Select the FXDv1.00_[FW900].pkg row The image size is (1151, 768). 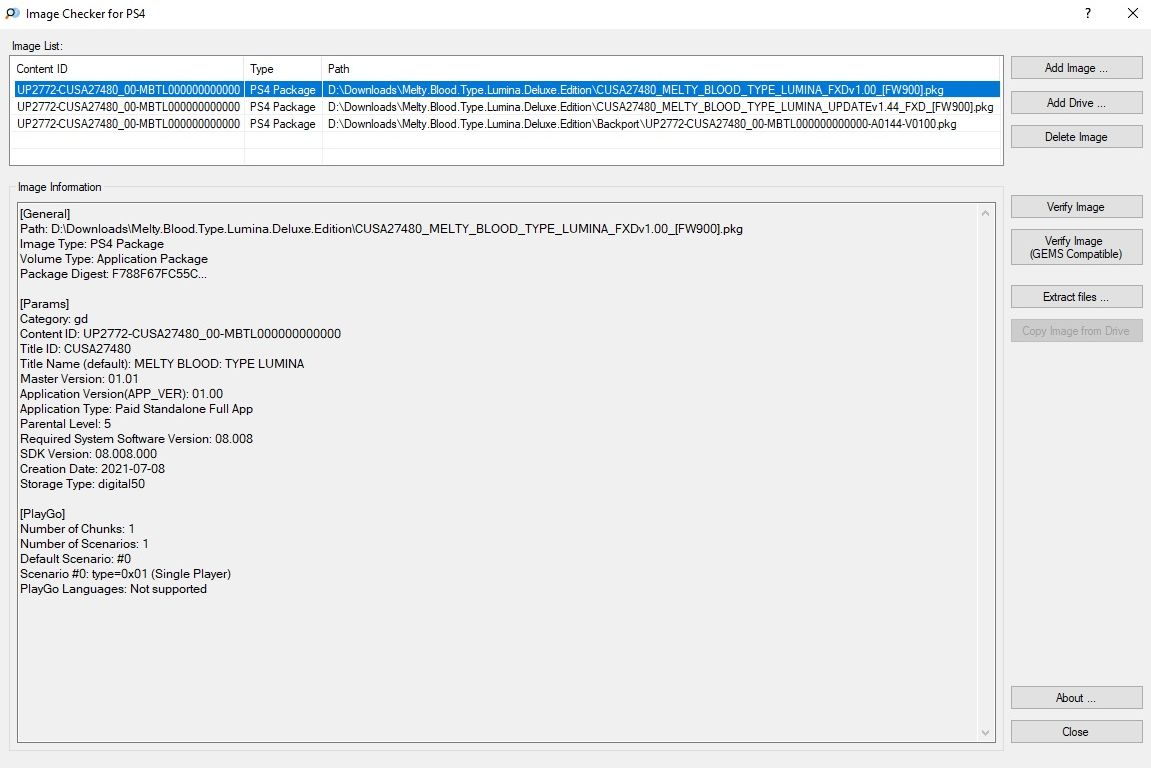tap(507, 90)
